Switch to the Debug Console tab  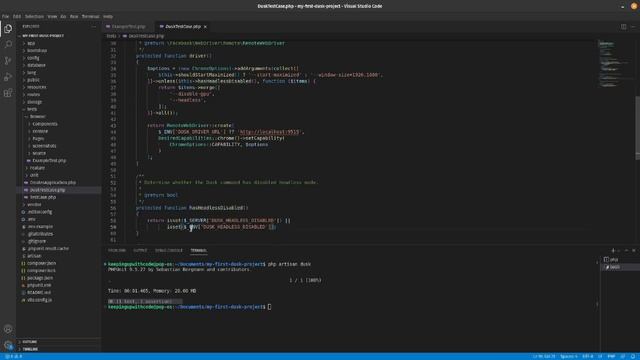[169, 251]
